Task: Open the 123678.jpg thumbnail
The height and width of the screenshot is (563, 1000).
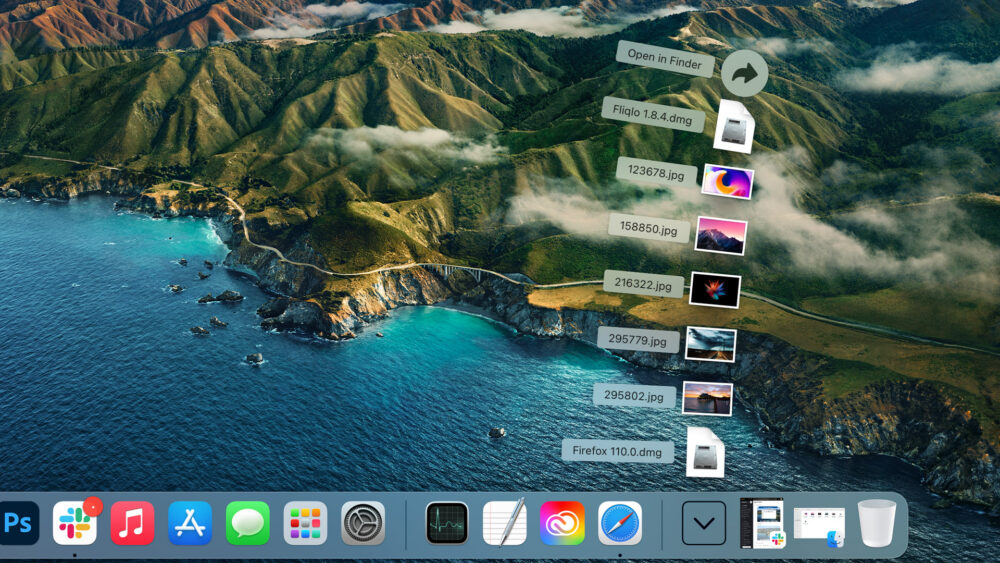Action: [x=727, y=181]
